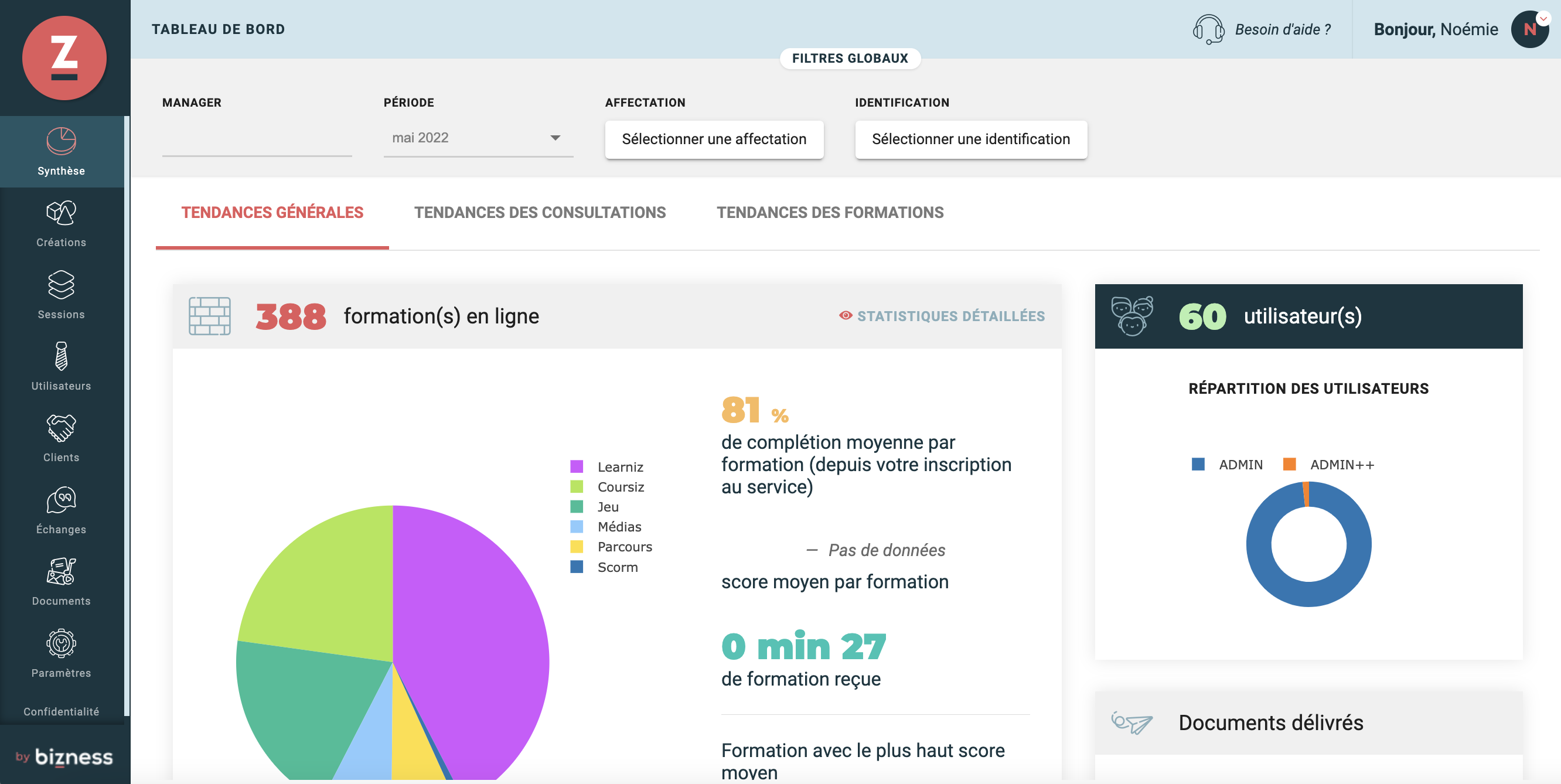Click the 81 % completion value
This screenshot has height=784, width=1561.
(x=755, y=410)
